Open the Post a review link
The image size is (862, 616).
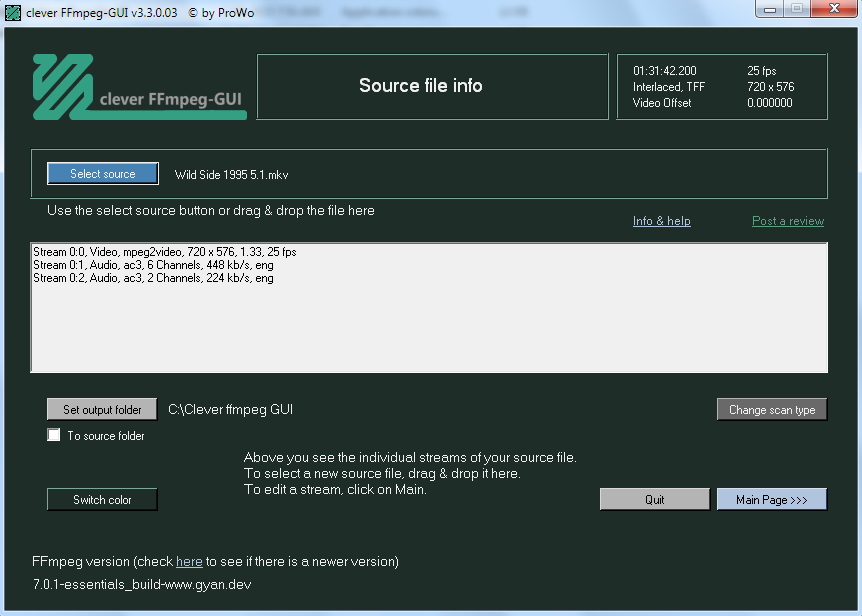click(x=788, y=221)
